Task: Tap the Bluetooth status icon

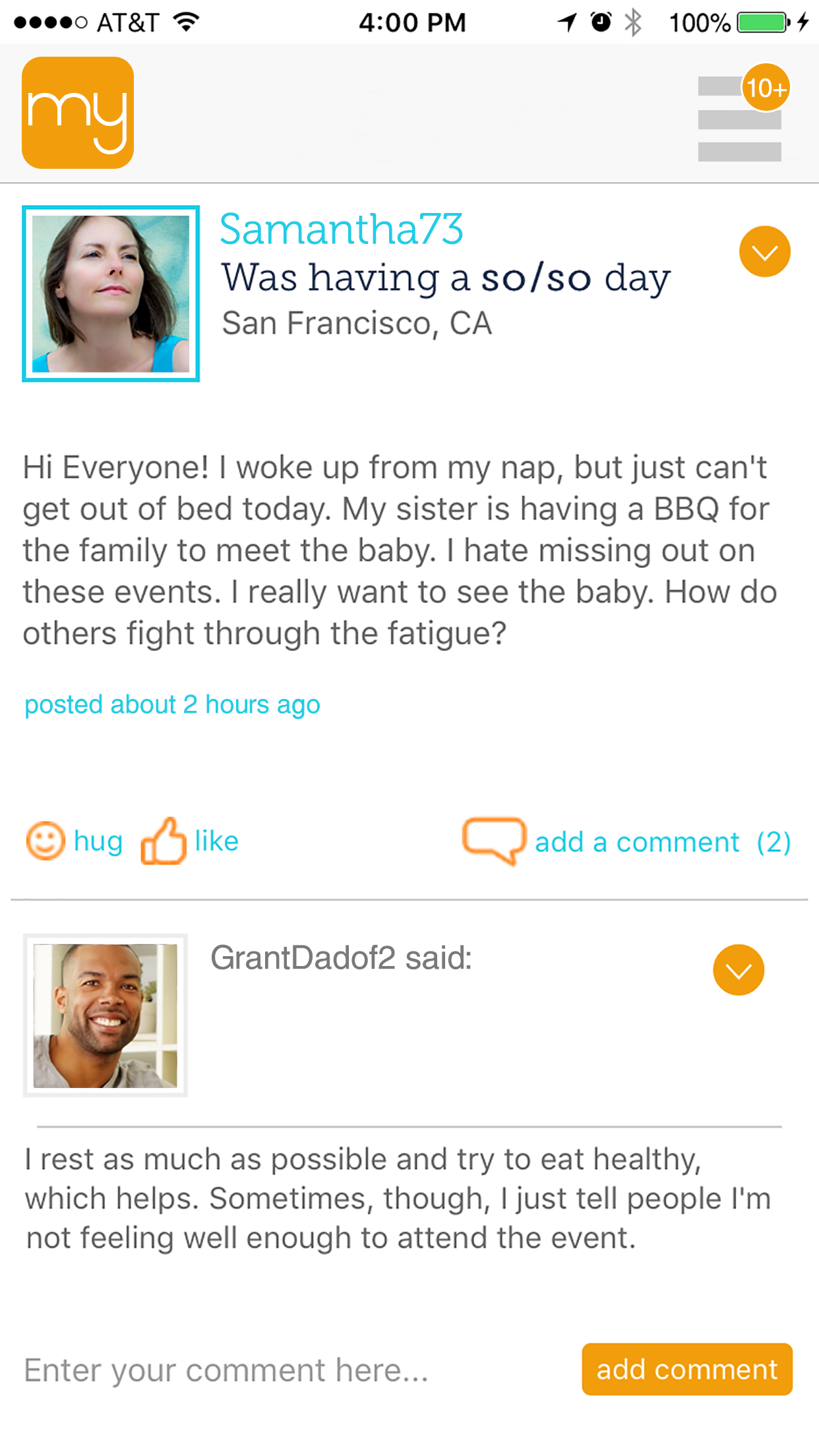Action: (x=633, y=22)
